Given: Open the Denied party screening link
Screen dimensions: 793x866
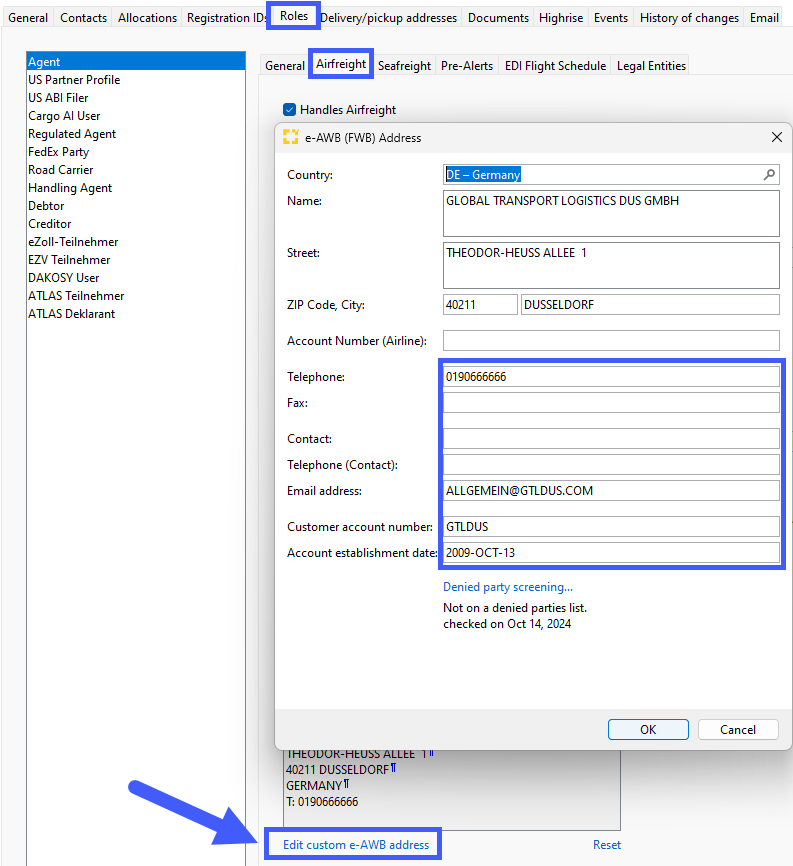Looking at the screenshot, I should (508, 587).
